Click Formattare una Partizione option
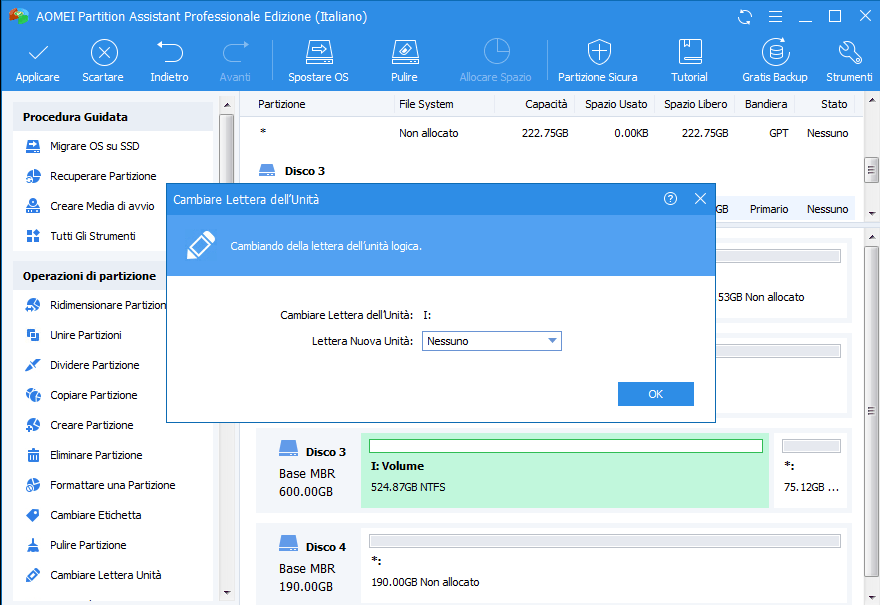The width and height of the screenshot is (880, 605). [x=112, y=485]
